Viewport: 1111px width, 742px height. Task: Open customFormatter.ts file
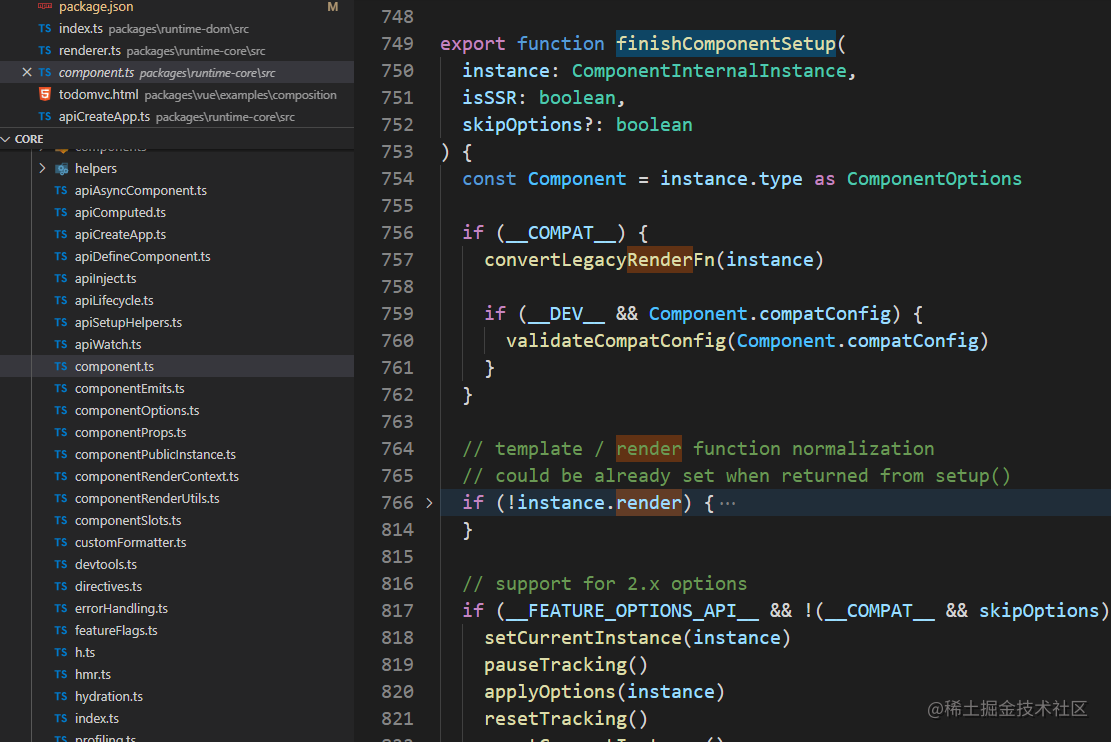(130, 541)
